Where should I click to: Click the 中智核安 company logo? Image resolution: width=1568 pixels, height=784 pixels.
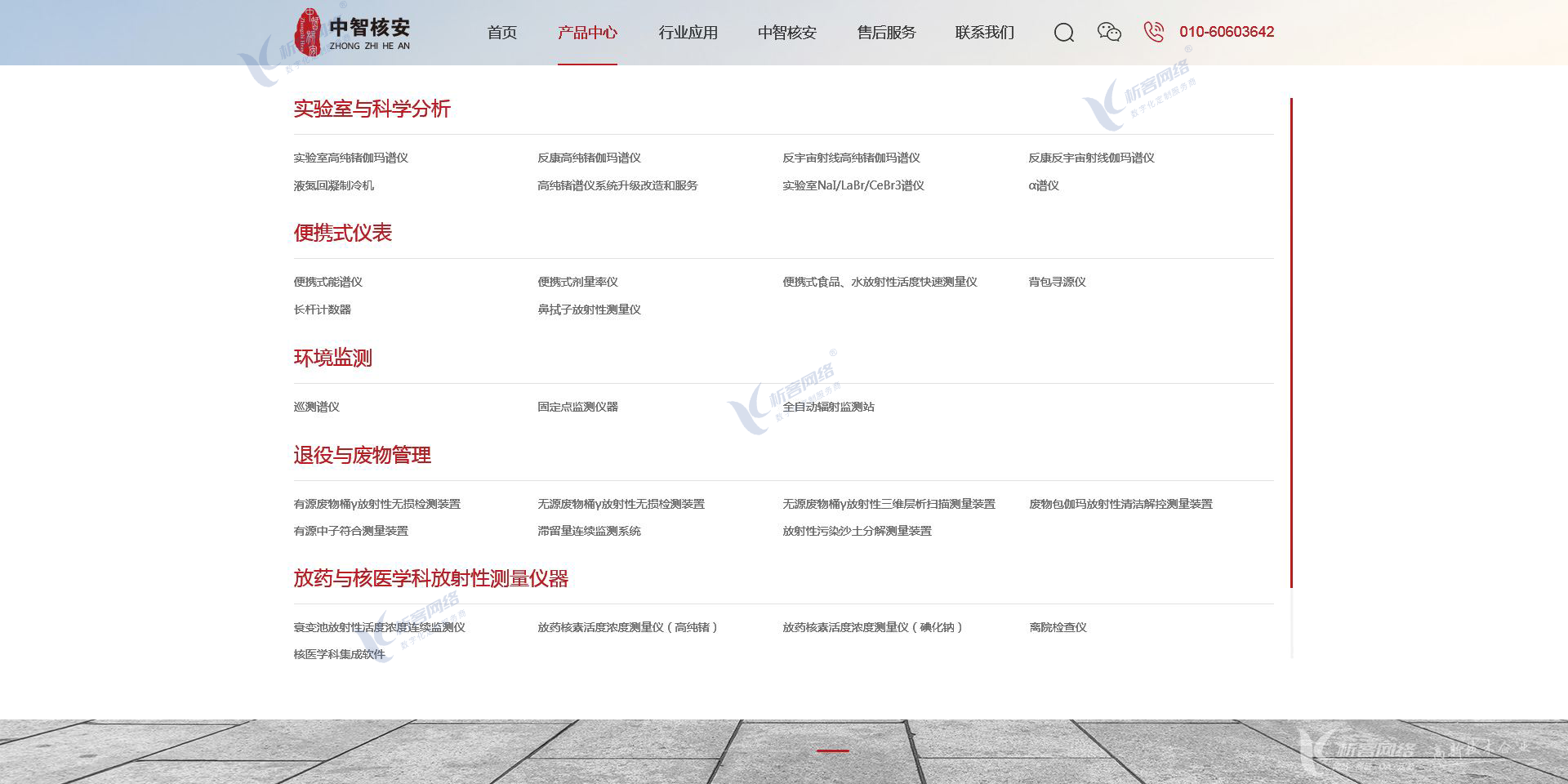pos(353,33)
